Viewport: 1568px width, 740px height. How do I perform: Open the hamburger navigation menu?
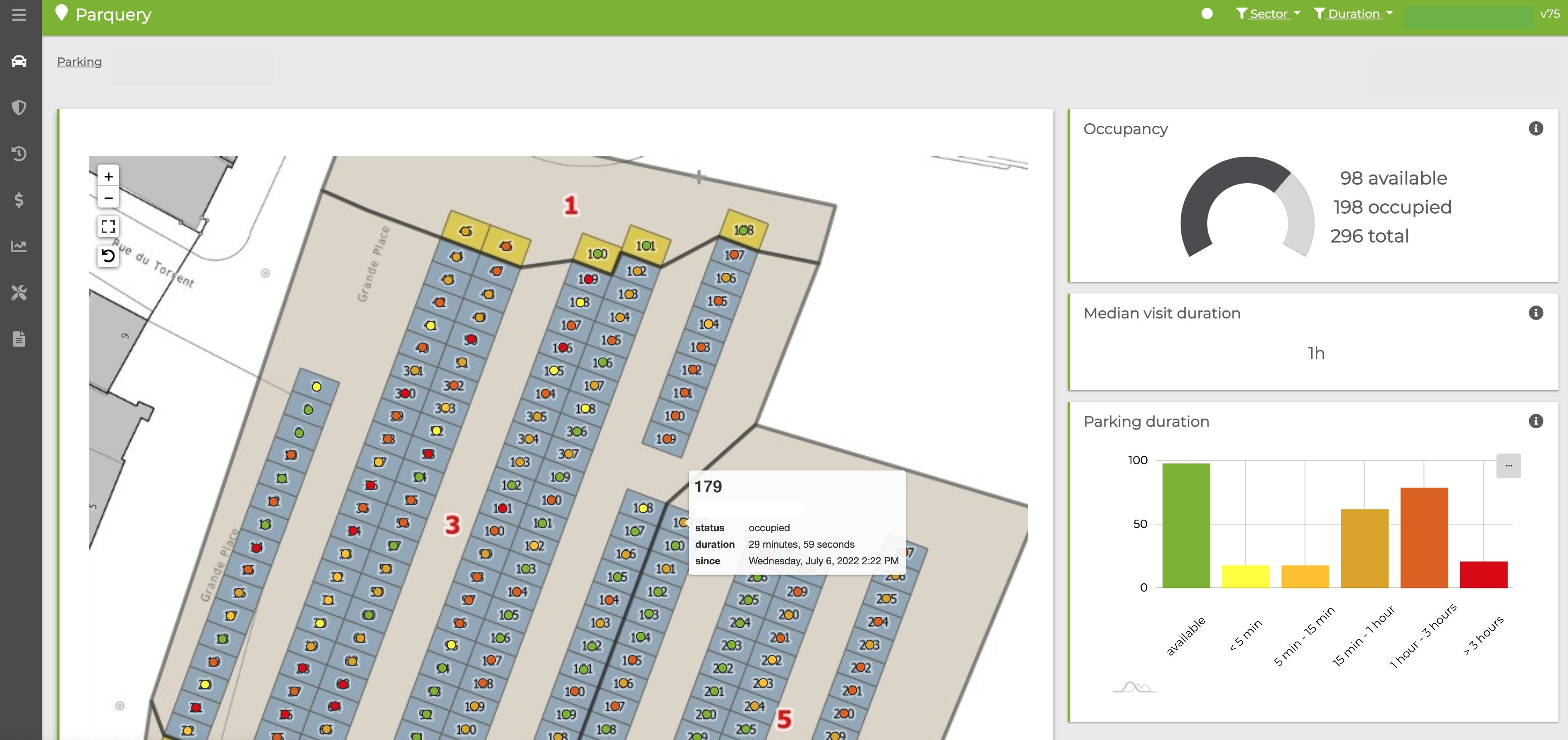coord(19,15)
